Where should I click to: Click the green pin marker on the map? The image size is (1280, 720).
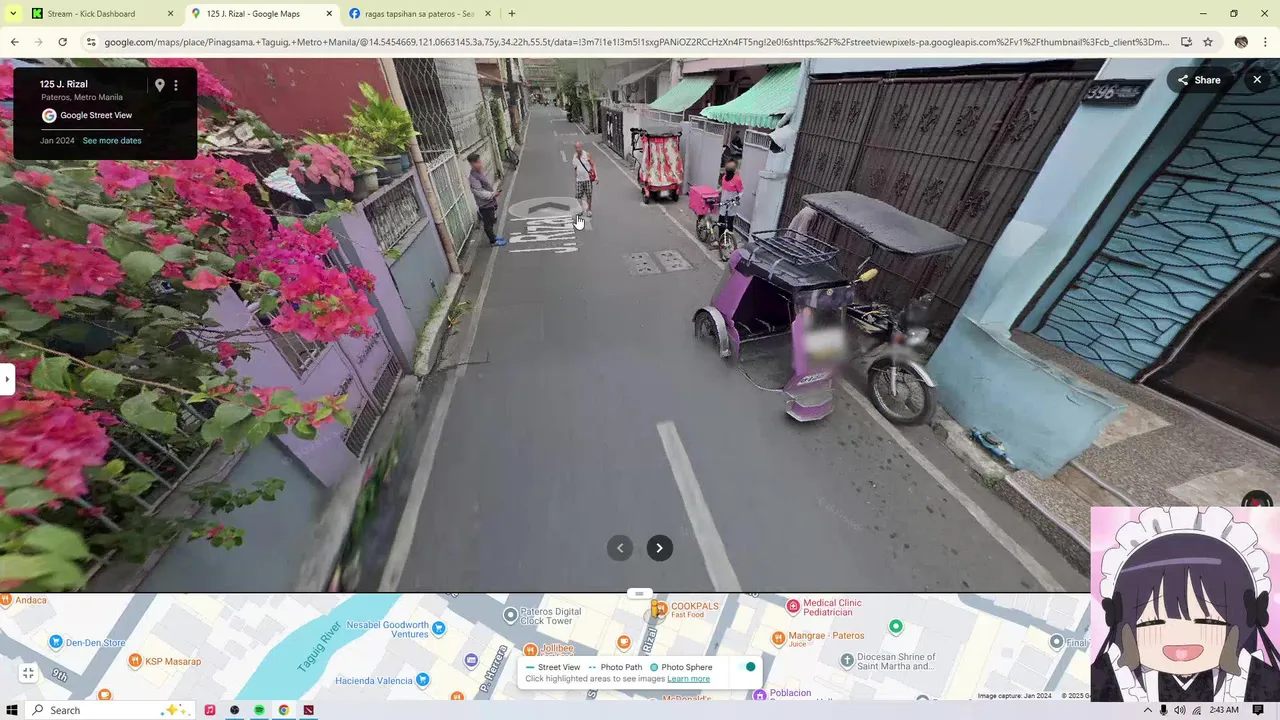tap(896, 627)
